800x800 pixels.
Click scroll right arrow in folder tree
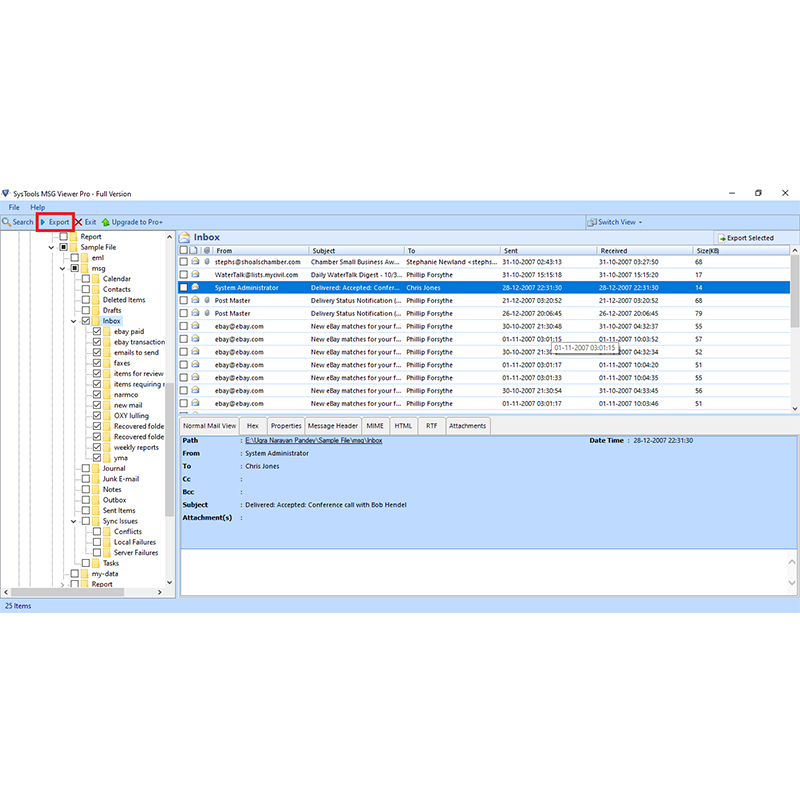(x=160, y=592)
